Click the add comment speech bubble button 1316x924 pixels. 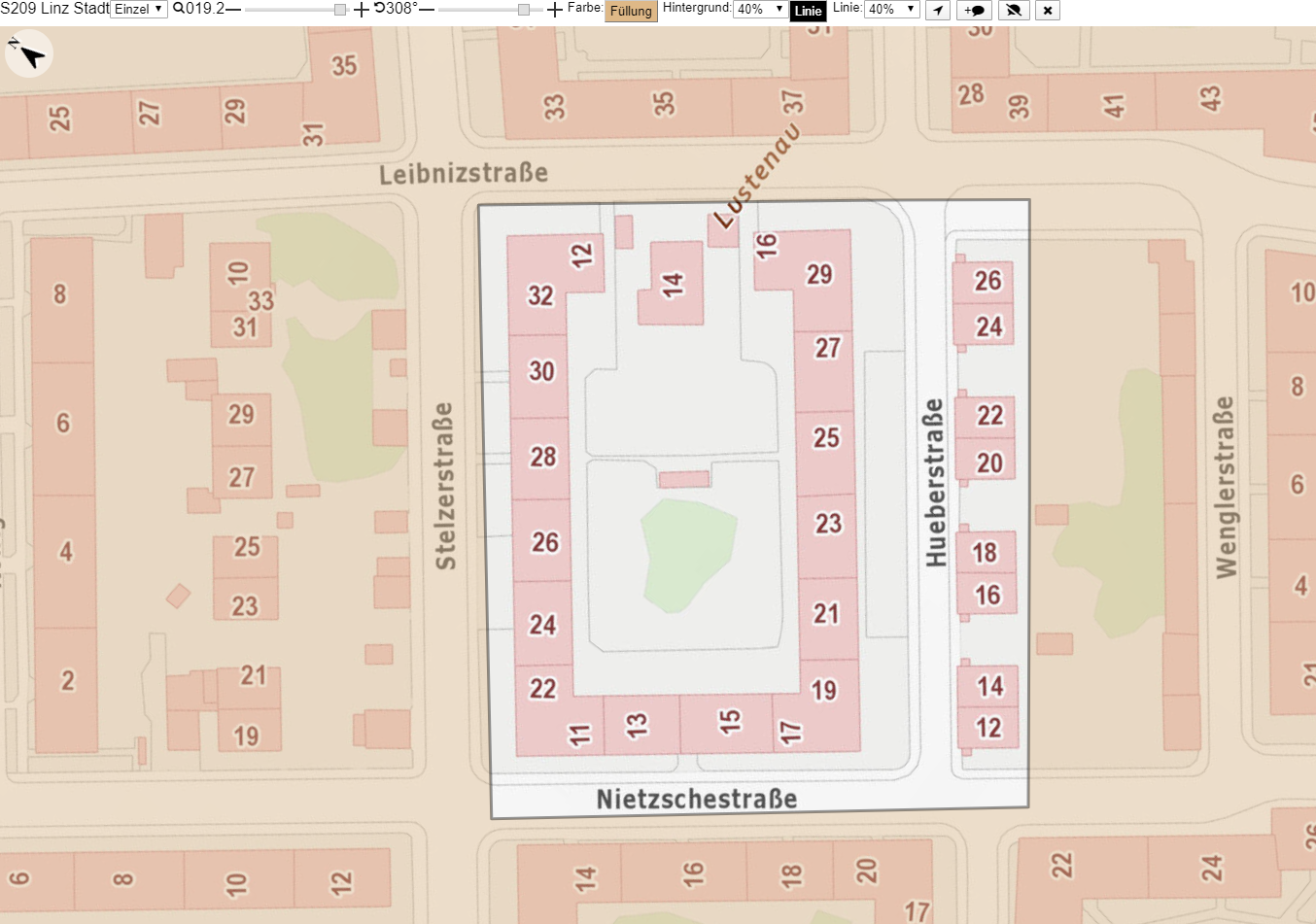click(x=974, y=10)
